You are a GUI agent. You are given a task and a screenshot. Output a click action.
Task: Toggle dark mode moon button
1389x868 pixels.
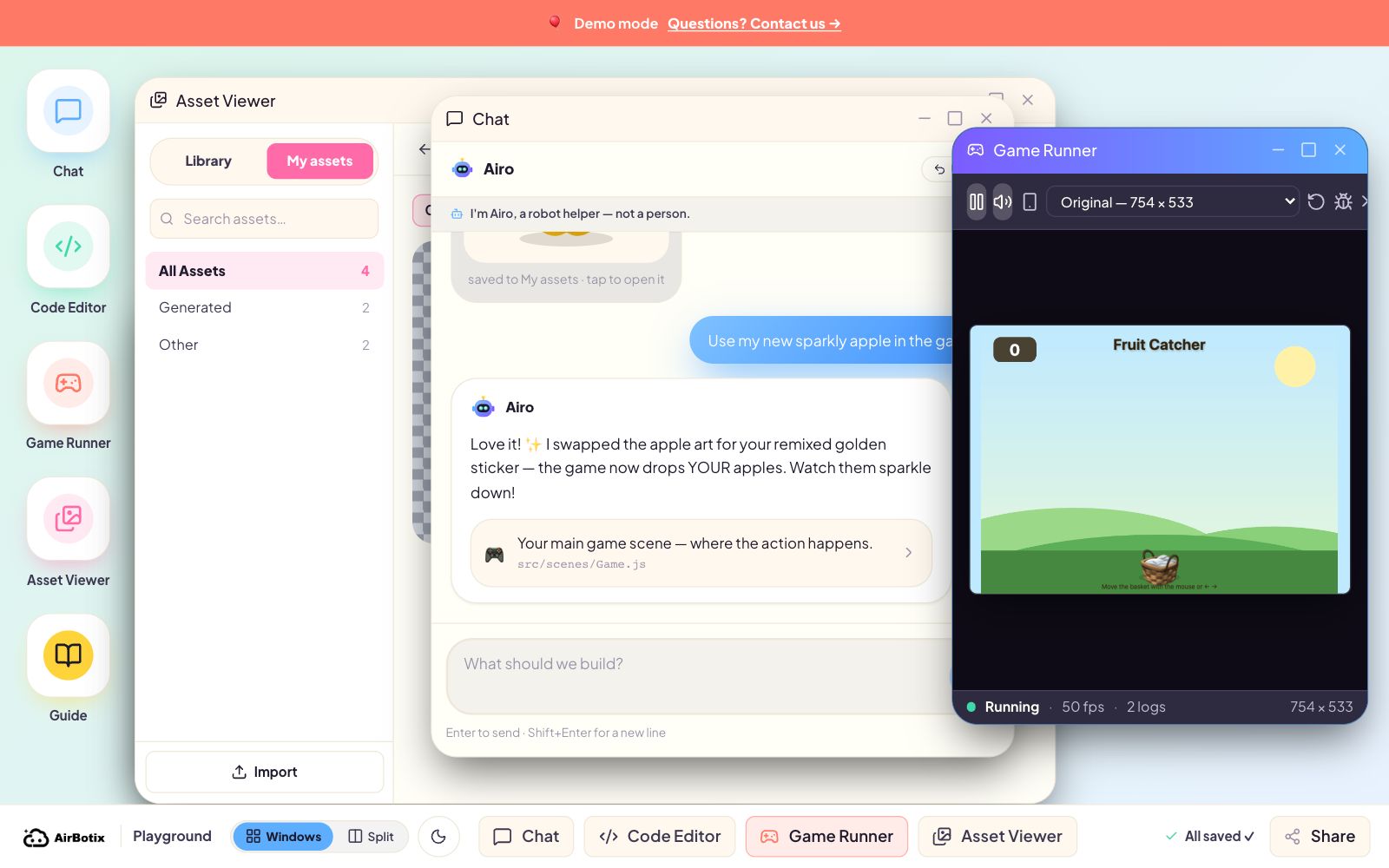pos(438,837)
